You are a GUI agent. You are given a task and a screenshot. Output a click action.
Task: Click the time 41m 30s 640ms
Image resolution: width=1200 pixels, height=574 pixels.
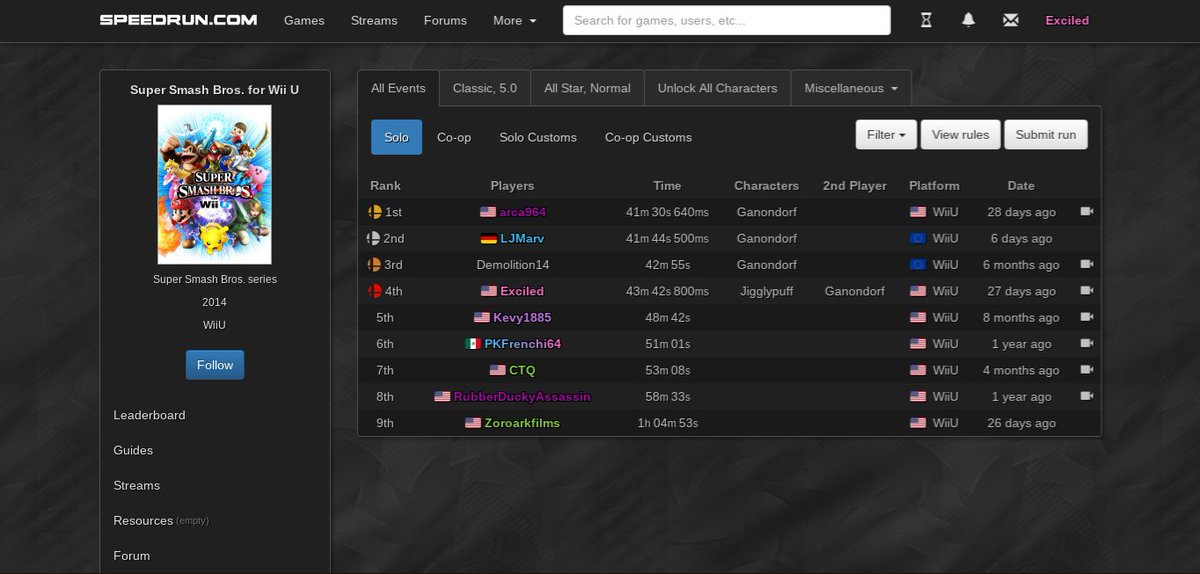(x=667, y=212)
